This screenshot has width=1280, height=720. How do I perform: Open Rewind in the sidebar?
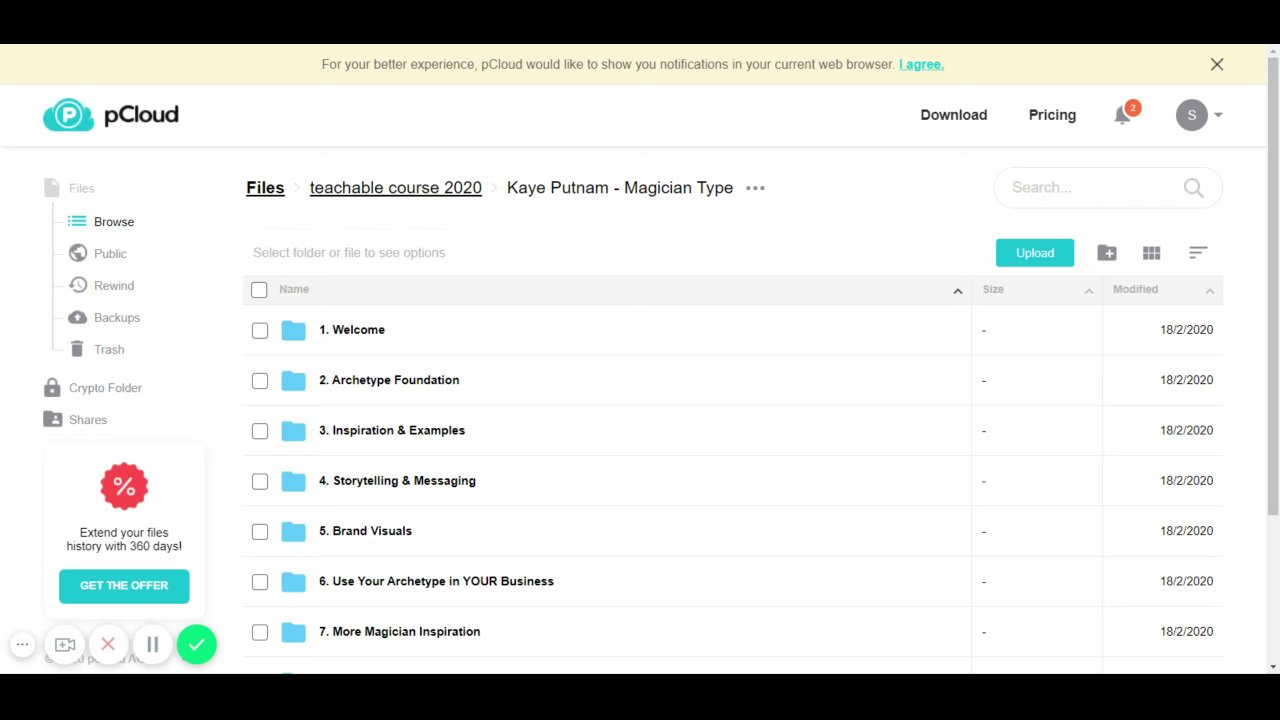tap(114, 286)
